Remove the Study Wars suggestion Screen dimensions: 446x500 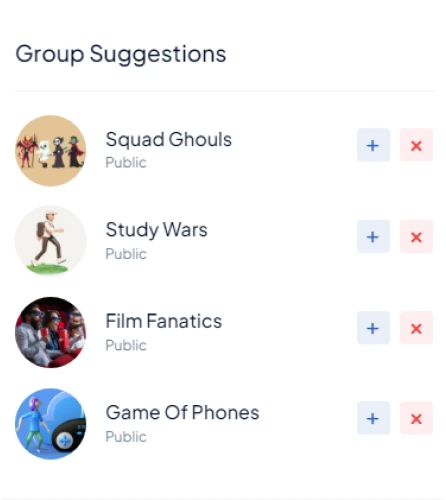416,236
